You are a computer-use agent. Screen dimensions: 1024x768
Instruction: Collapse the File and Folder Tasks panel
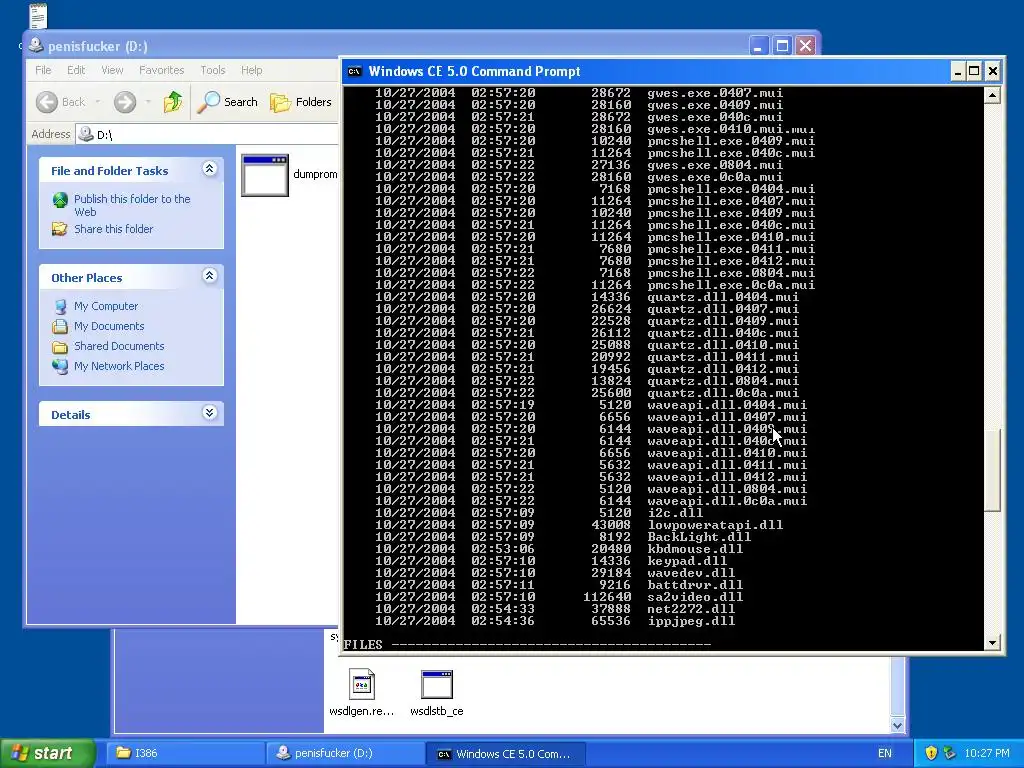(x=210, y=169)
